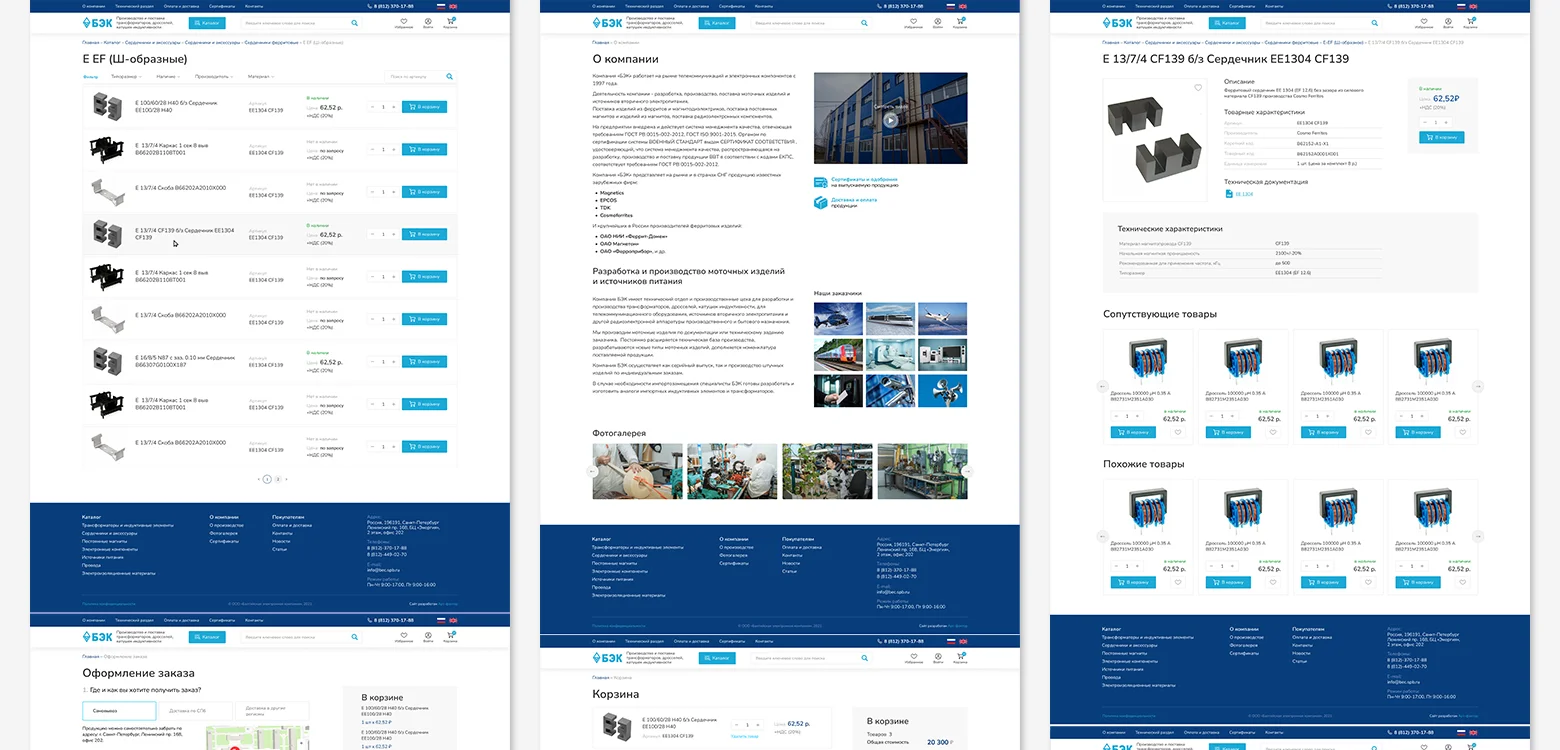
Task: Click the EE1304 document file icon on the product page
Action: click(x=1229, y=194)
